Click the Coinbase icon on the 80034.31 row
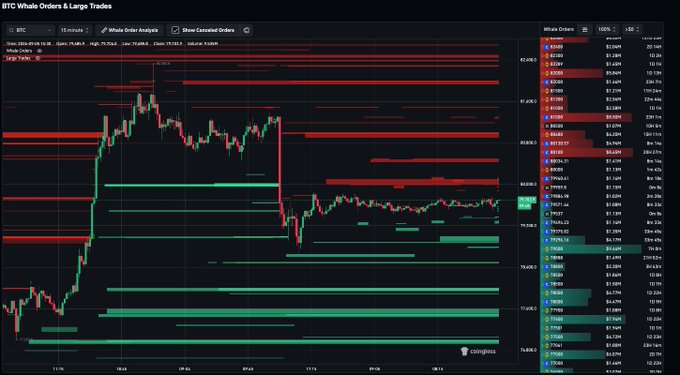680x375 pixels. click(x=547, y=161)
